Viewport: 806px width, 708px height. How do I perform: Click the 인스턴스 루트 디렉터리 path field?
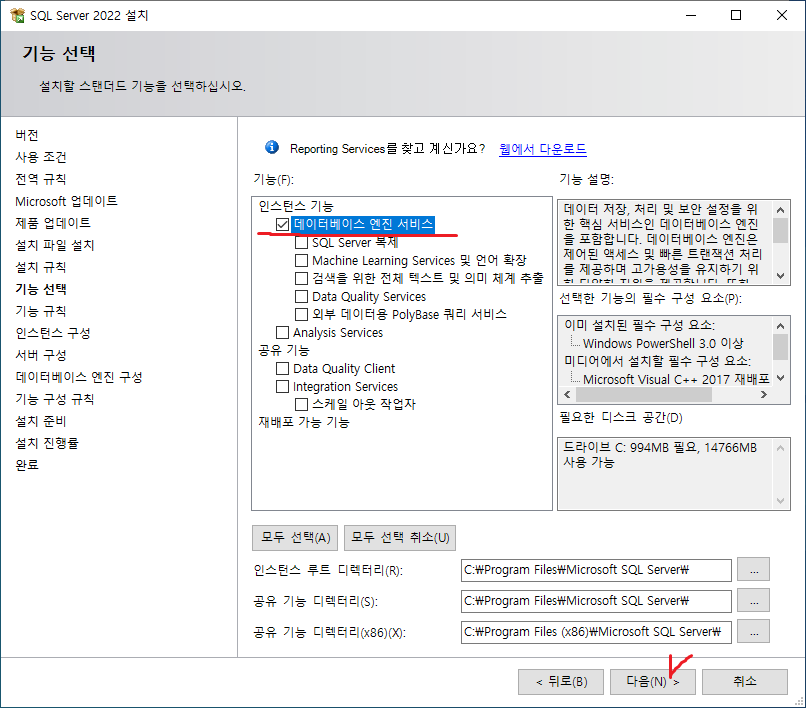coord(596,570)
